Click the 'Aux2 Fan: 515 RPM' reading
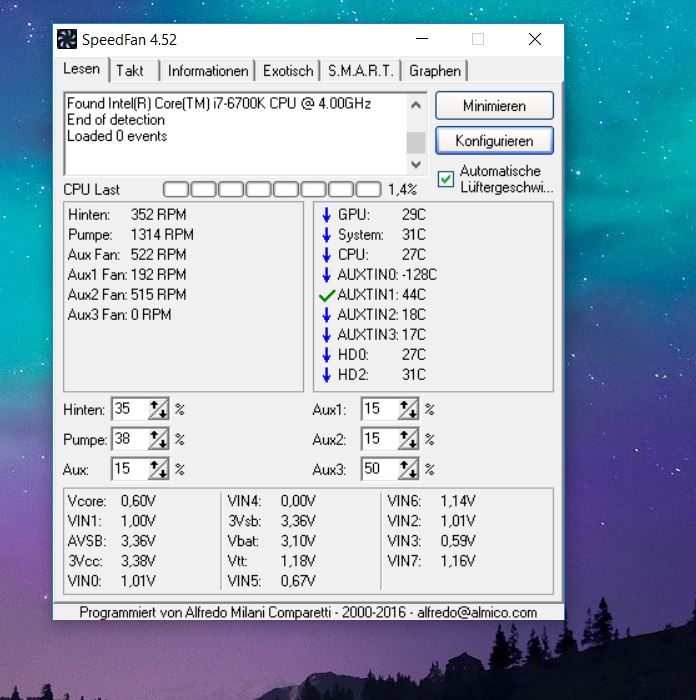Image resolution: width=696 pixels, height=700 pixels. pos(127,295)
